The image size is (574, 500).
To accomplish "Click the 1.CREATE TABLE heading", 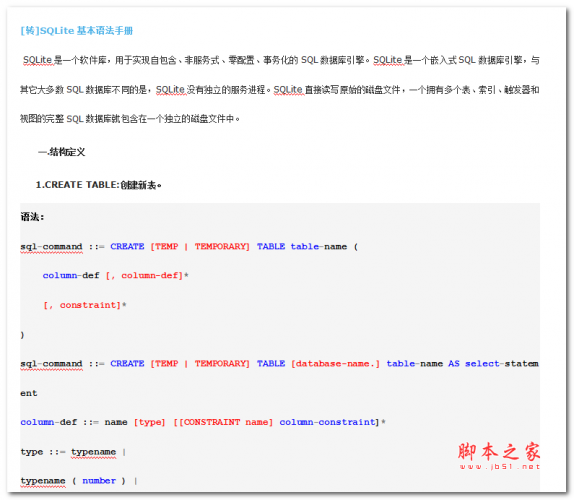I will tap(98, 185).
